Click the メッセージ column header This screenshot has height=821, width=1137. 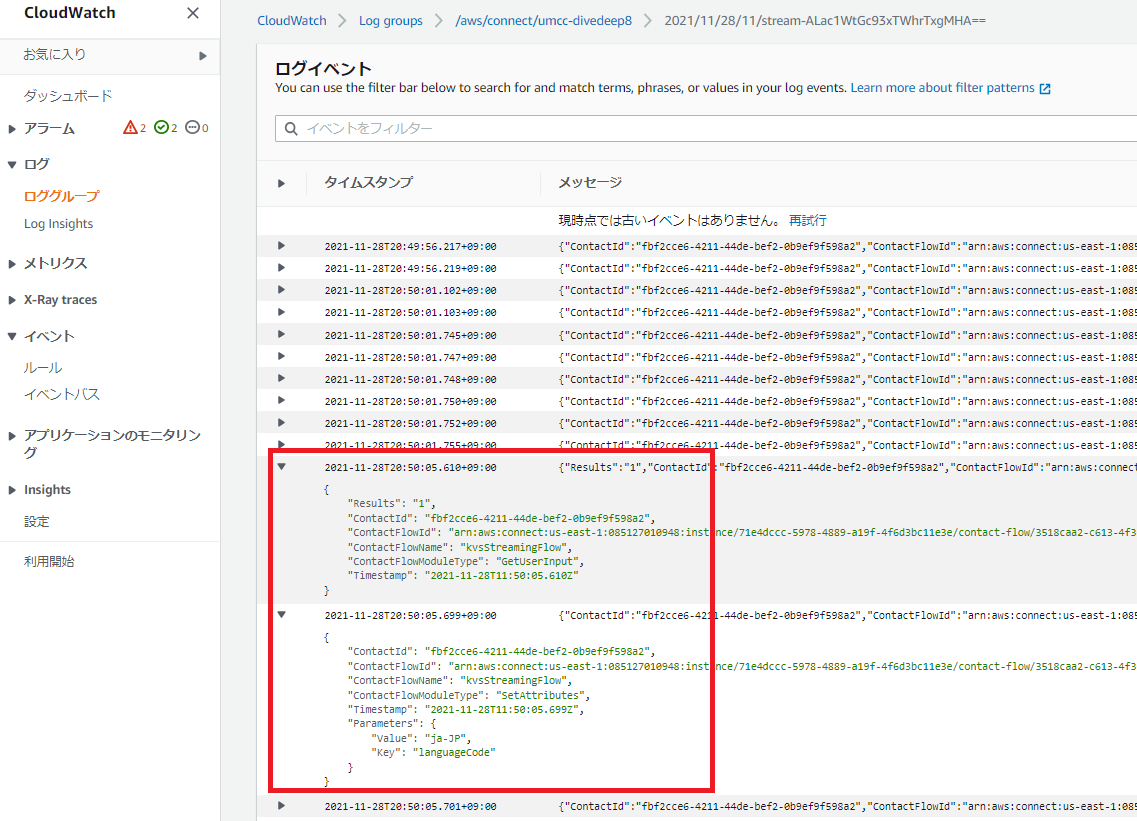point(590,182)
